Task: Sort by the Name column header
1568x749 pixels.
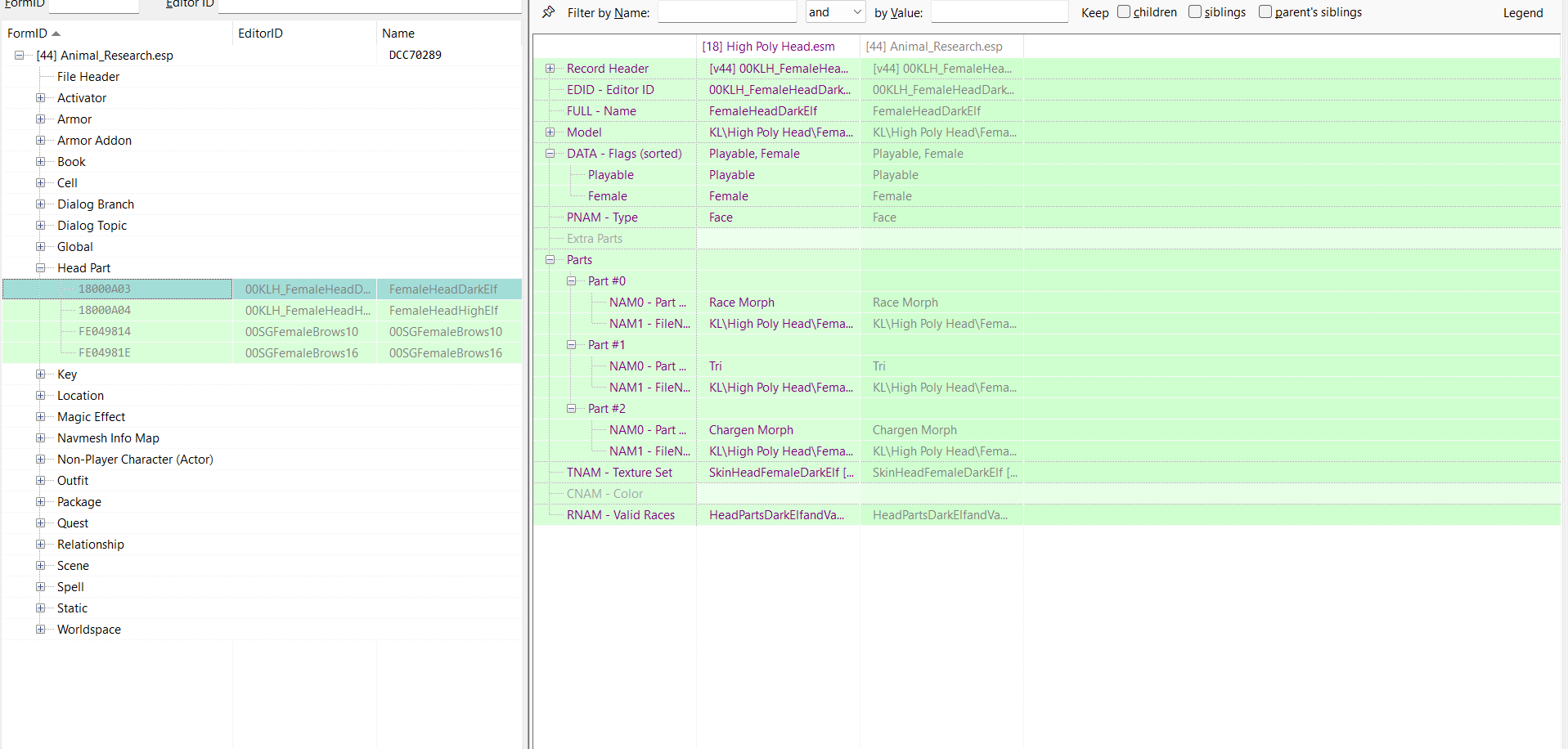Action: pyautogui.click(x=448, y=34)
